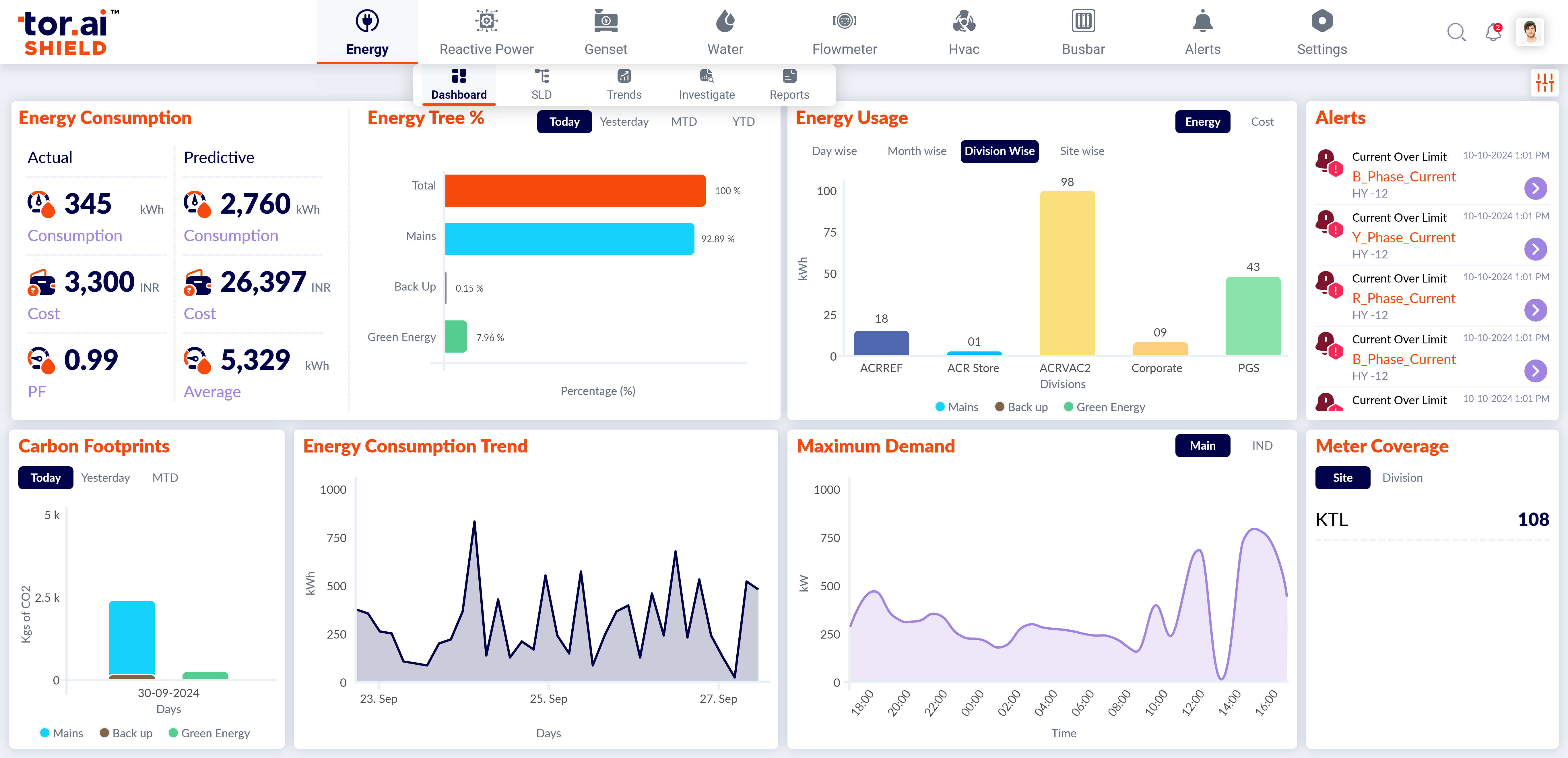This screenshot has height=758, width=1568.
Task: Click the search magnifier icon
Action: [x=1456, y=32]
